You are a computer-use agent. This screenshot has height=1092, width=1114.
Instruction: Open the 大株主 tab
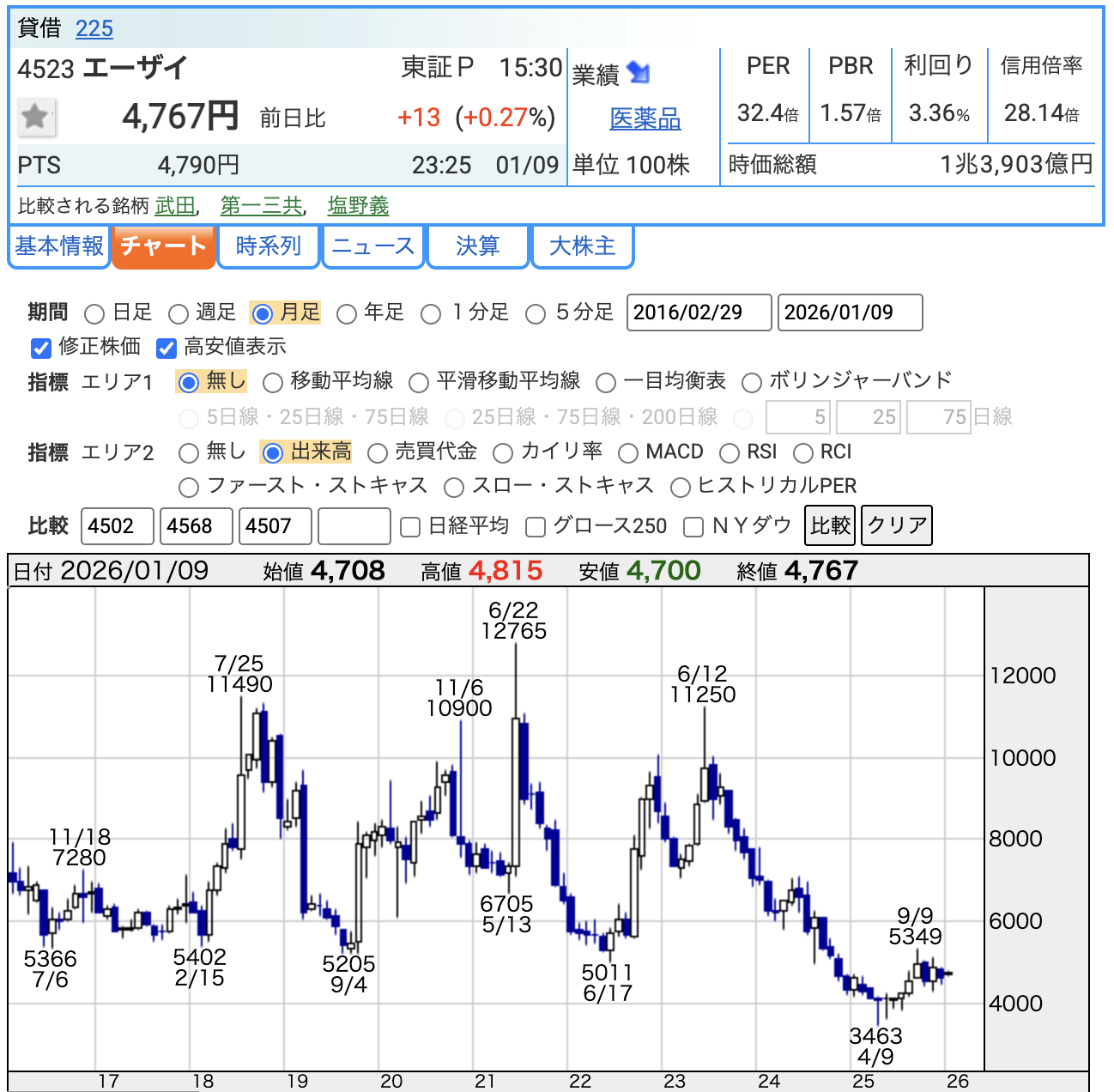[582, 246]
